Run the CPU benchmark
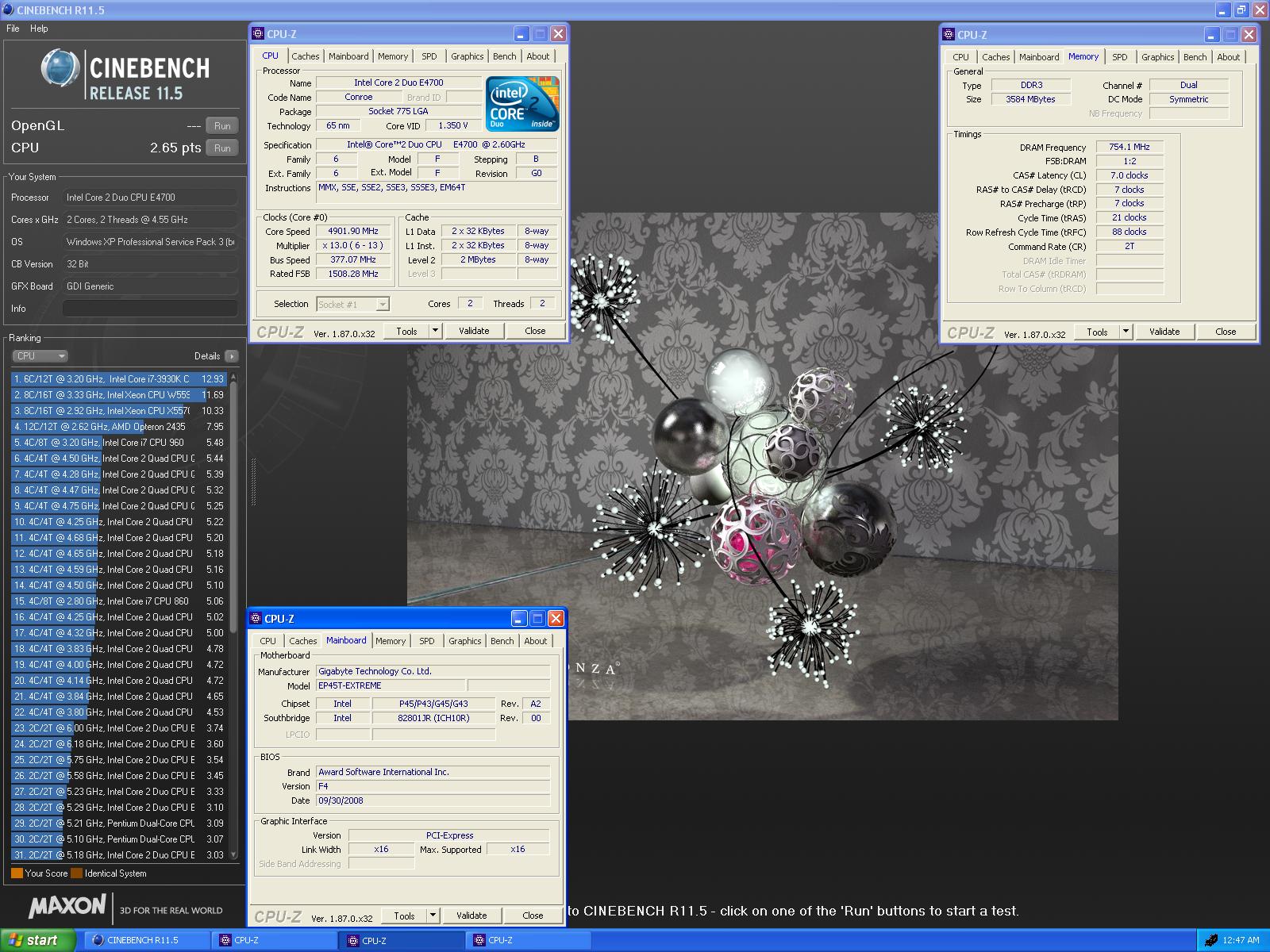Image resolution: width=1270 pixels, height=952 pixels. [222, 148]
